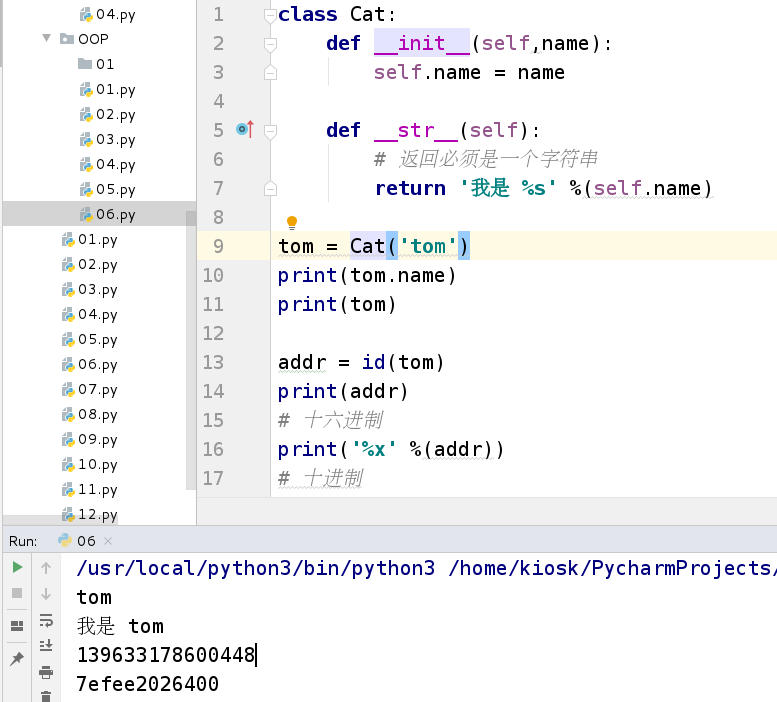Click the Python file icon of 07.py
Screen dimensions: 777x702
click(x=68, y=389)
